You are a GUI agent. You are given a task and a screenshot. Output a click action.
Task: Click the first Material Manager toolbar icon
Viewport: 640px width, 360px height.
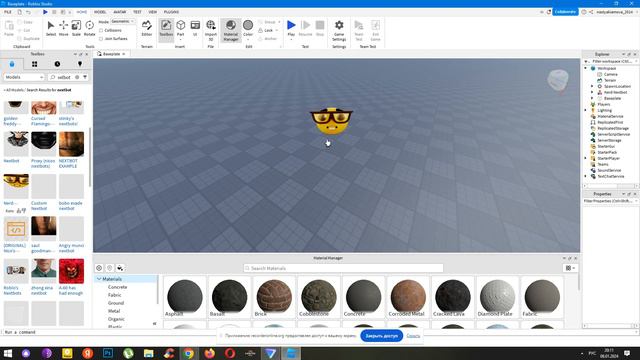pyautogui.click(x=99, y=268)
